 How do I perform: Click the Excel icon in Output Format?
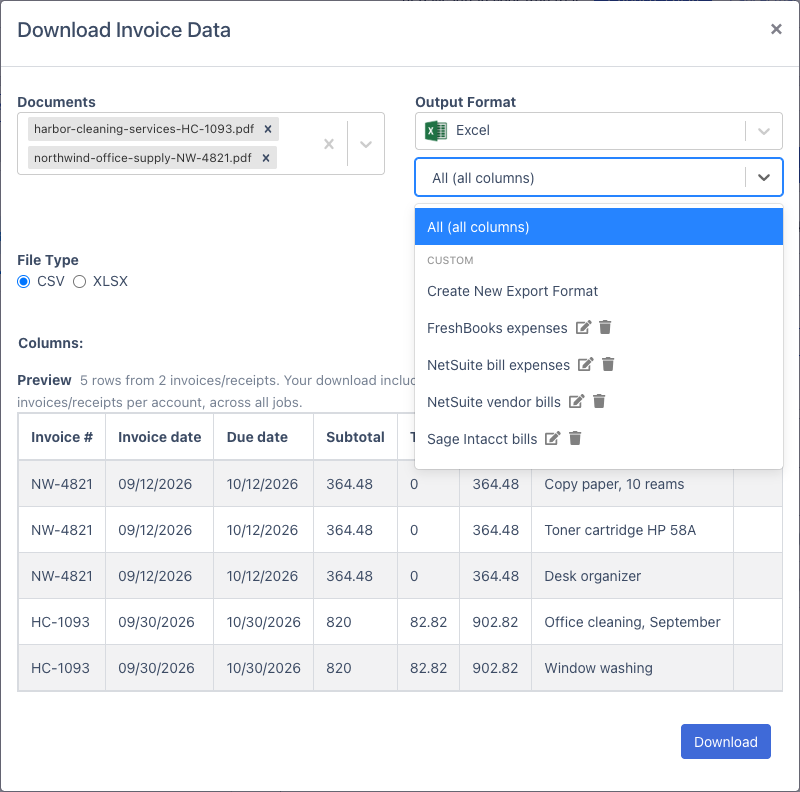coord(436,131)
